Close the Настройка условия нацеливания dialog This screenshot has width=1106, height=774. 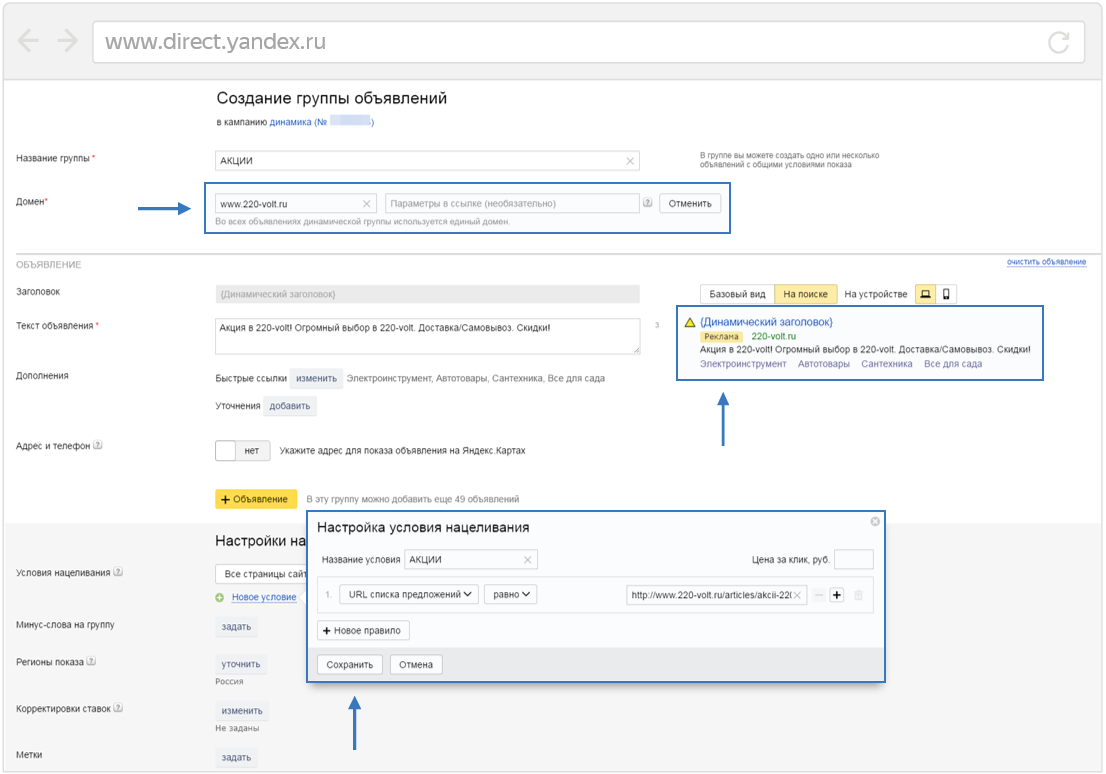coord(875,521)
